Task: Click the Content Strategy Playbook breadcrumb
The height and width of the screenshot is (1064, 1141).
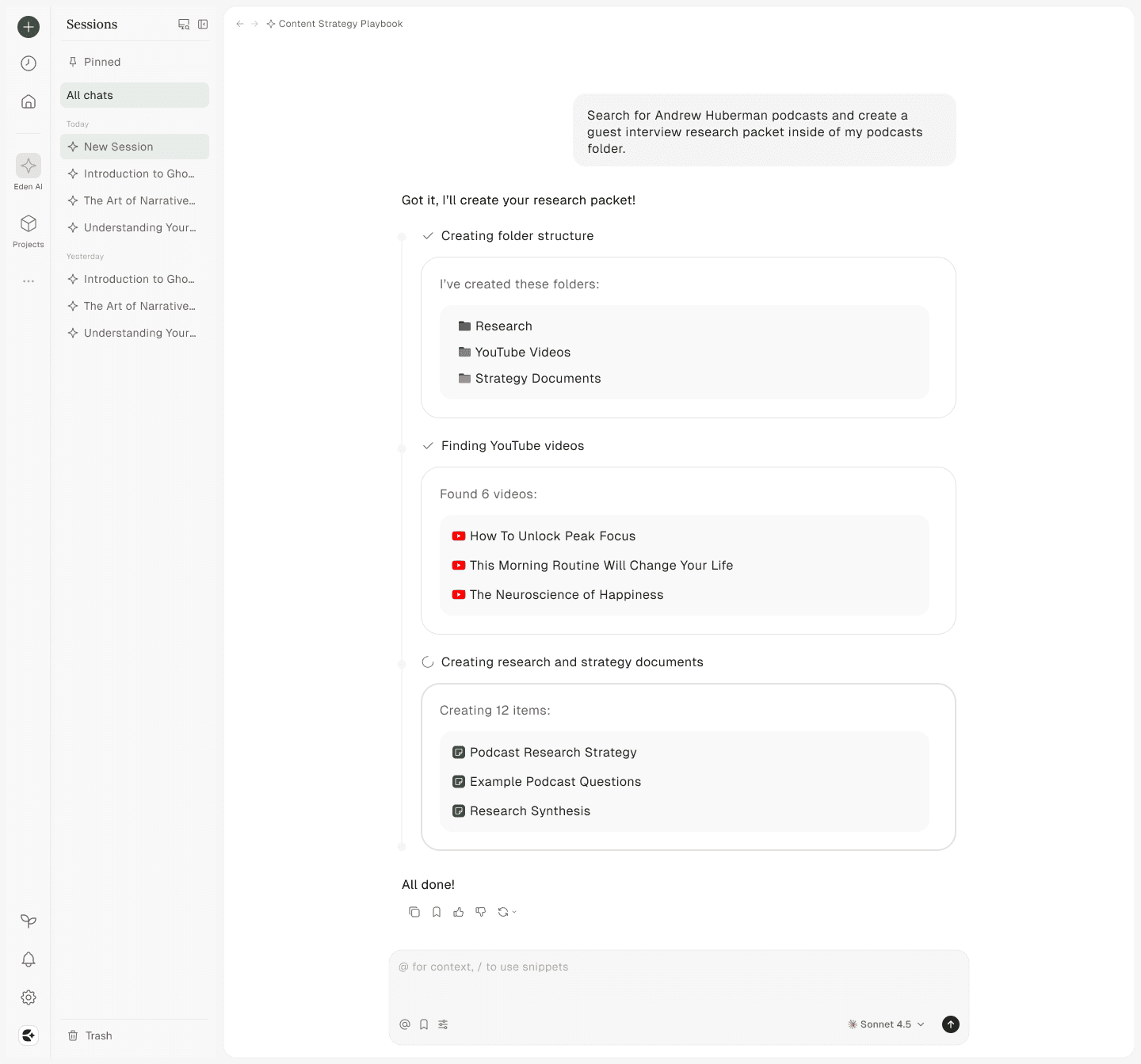Action: 334,24
